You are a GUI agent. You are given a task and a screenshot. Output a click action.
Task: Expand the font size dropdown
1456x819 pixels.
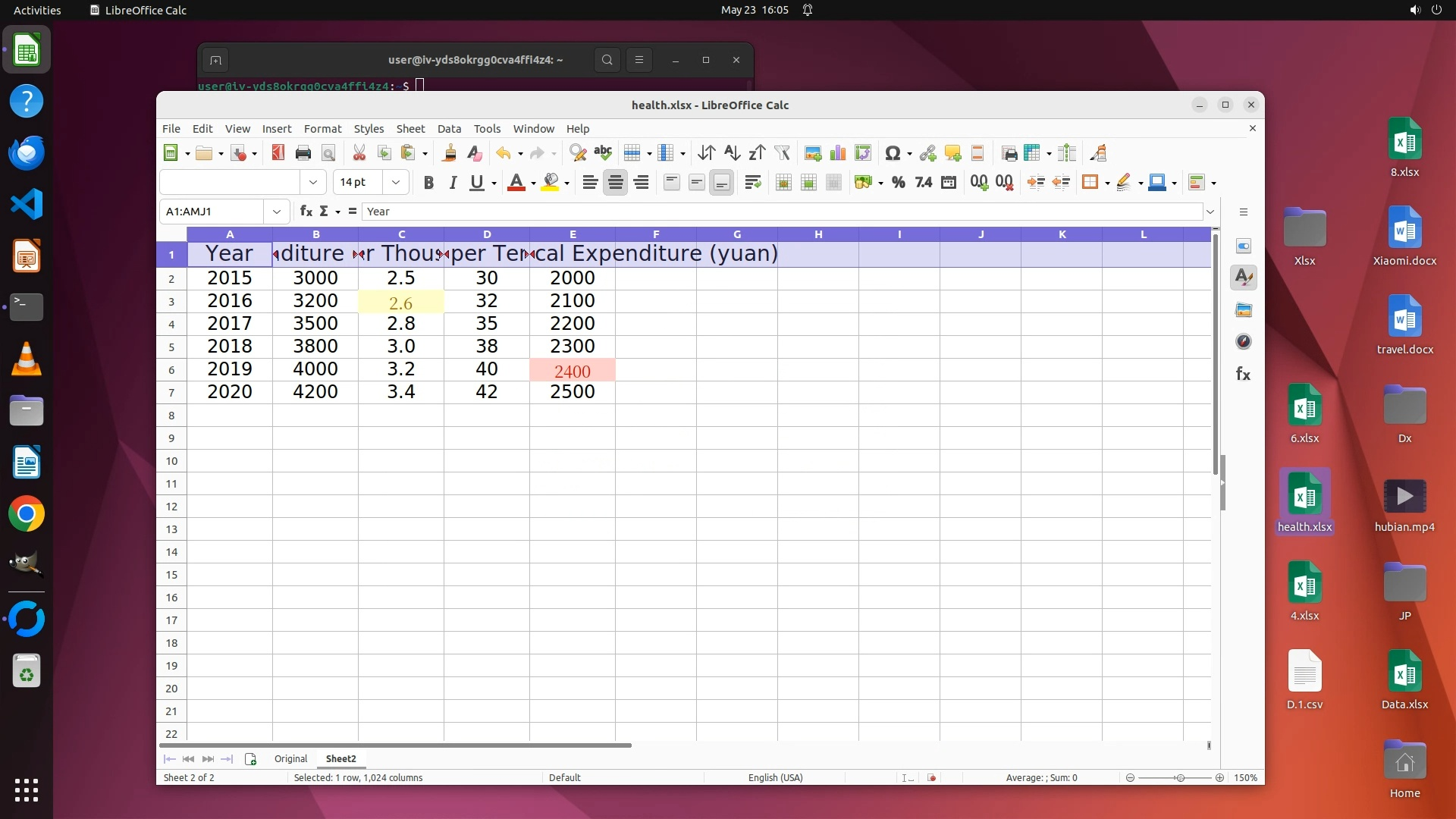395,183
